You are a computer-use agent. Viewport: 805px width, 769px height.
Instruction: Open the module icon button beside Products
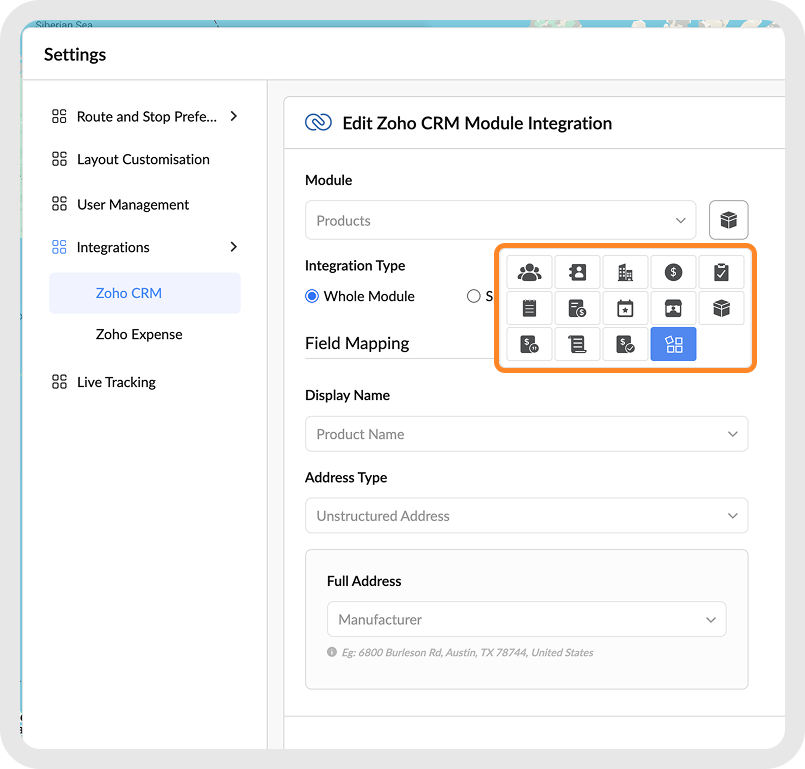(728, 220)
